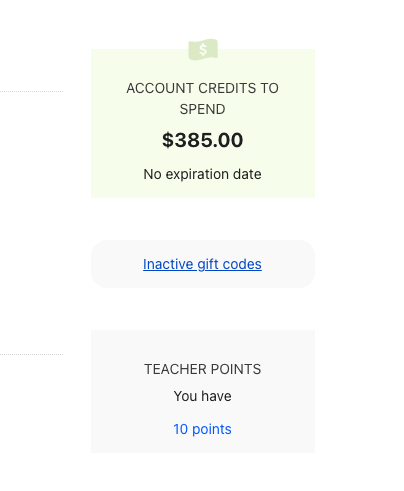Click the dotted divider beside account credits
The width and height of the screenshot is (404, 491).
tap(31, 91)
